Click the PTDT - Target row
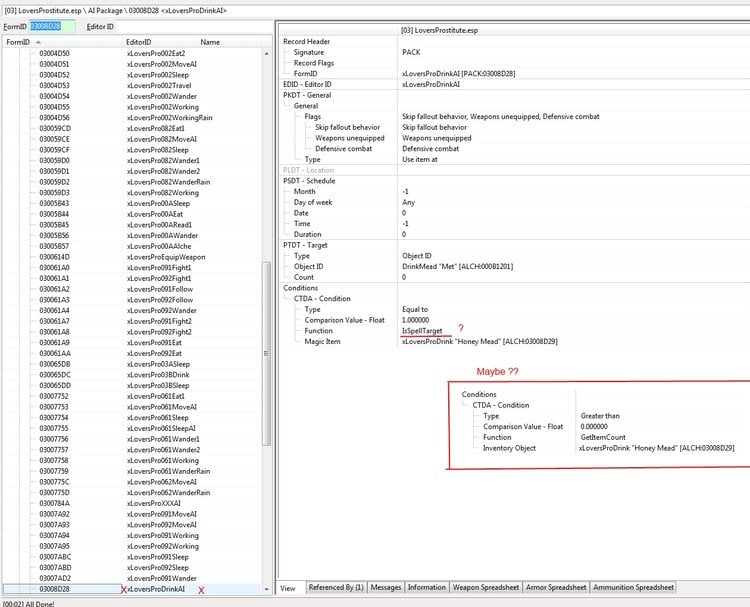 (x=305, y=245)
